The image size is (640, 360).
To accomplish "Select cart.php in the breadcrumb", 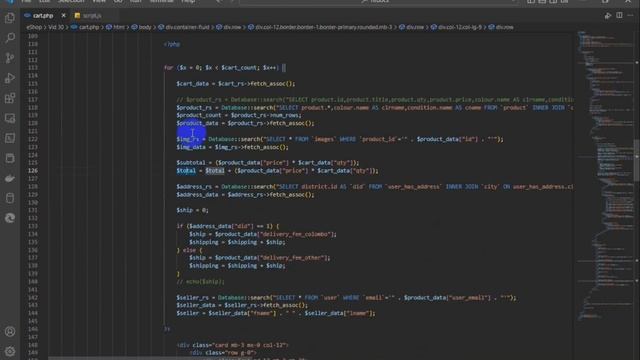I will (85, 27).
